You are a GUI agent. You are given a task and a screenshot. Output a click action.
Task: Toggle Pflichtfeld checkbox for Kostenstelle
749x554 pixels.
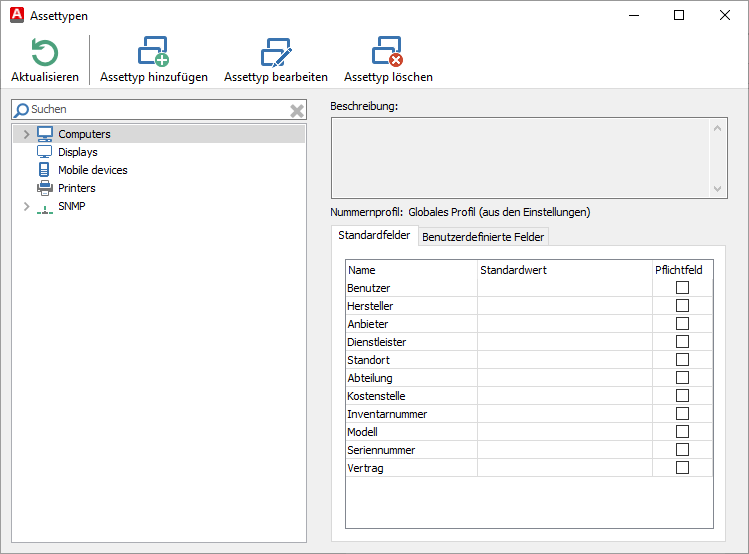point(682,396)
